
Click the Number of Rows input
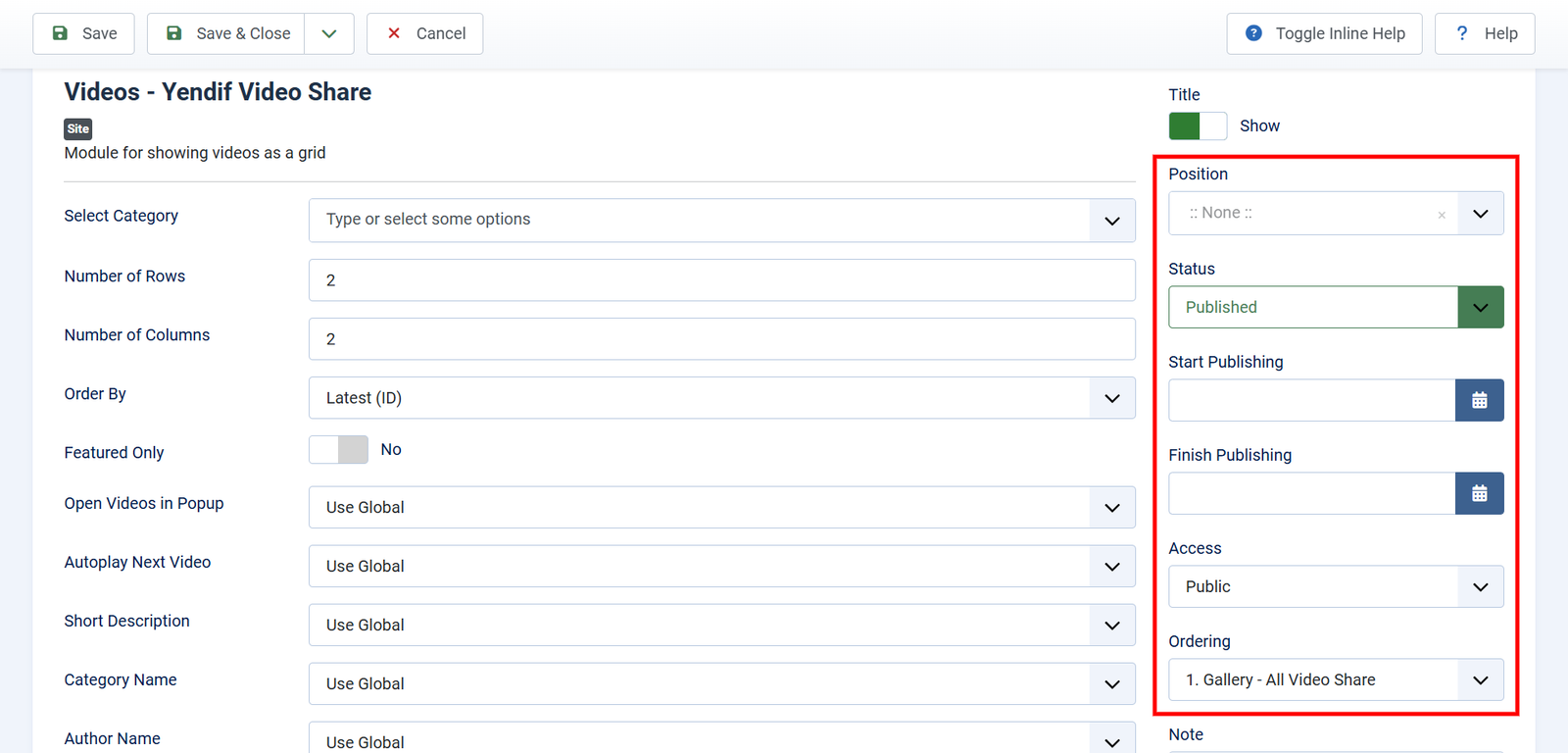coord(722,280)
